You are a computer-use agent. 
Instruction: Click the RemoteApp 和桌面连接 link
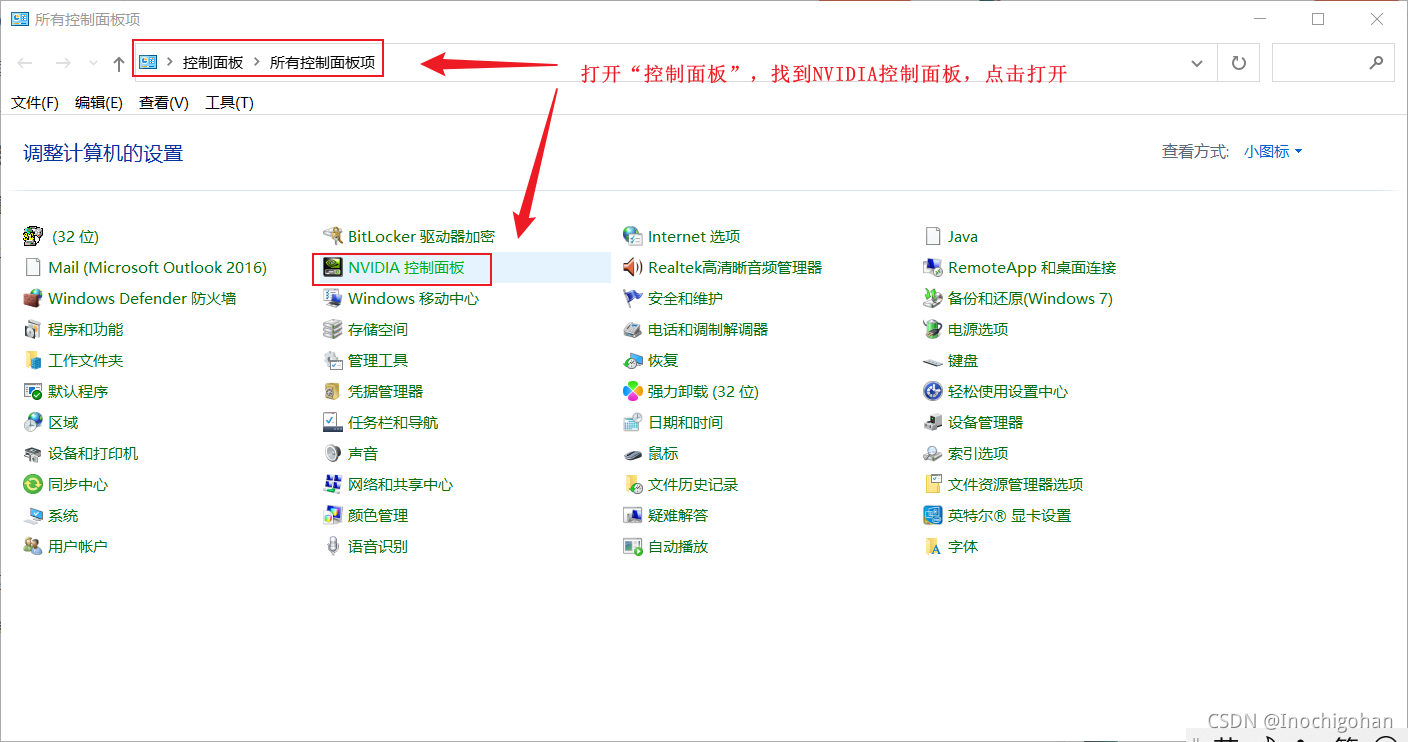1032,268
